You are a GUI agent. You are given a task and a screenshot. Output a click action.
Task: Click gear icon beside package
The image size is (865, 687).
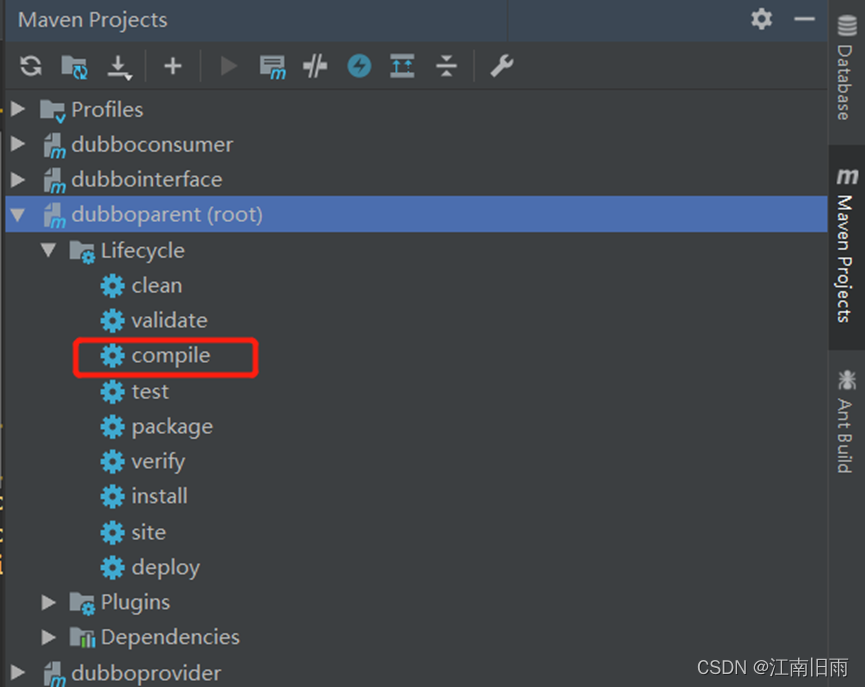click(x=113, y=427)
